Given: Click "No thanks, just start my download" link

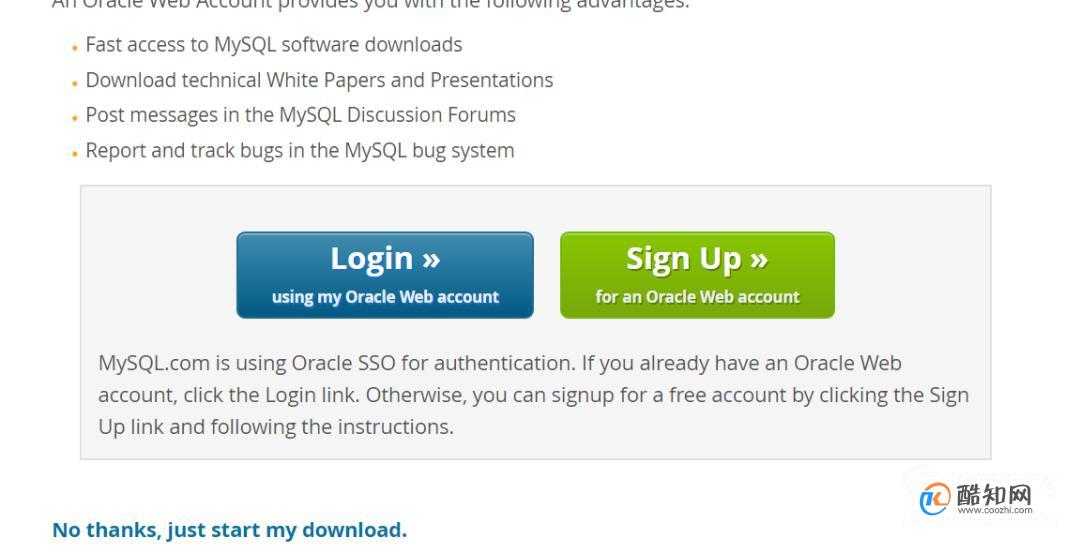Looking at the screenshot, I should coord(229,530).
